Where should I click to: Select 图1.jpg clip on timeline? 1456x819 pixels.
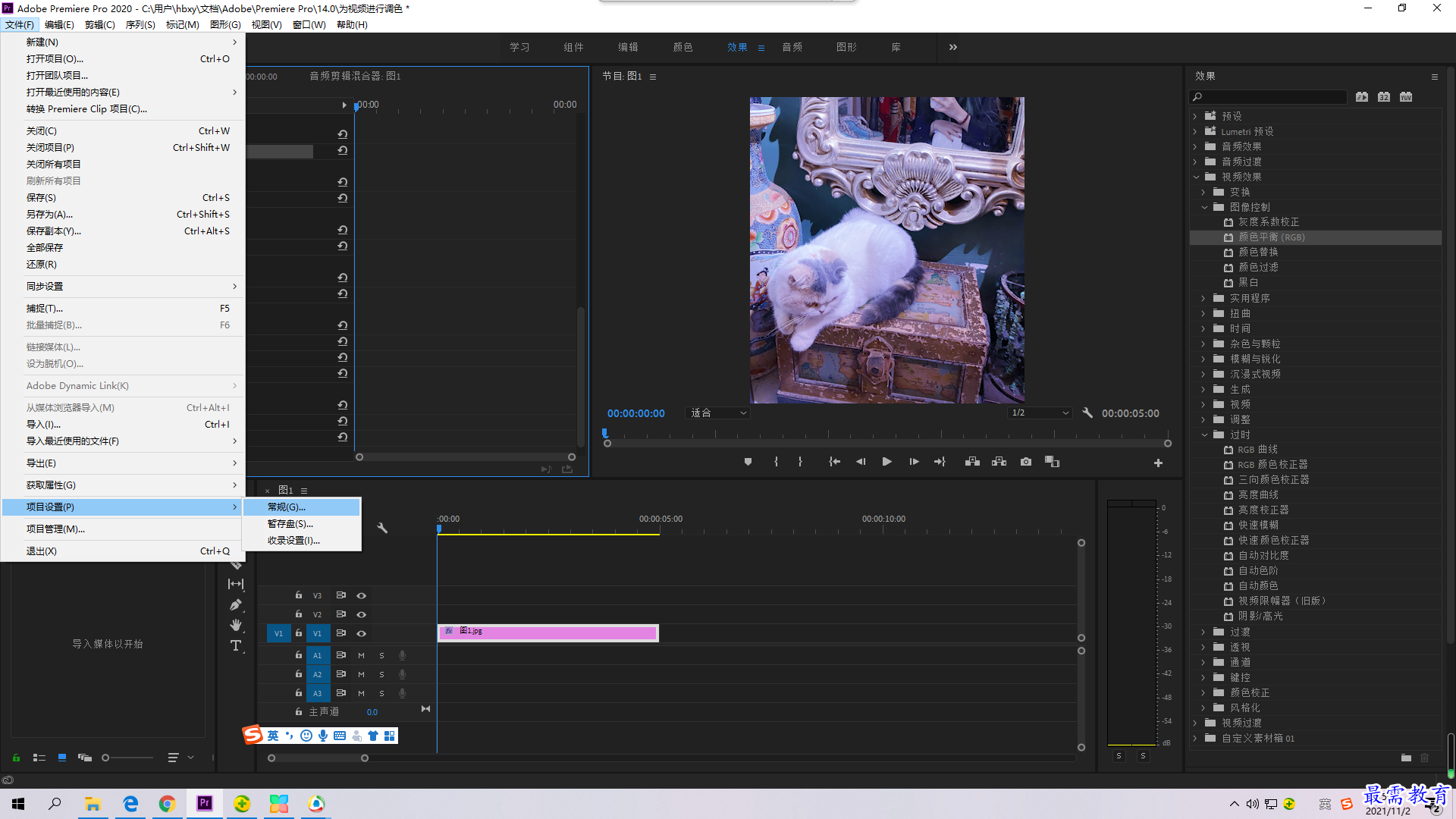tap(548, 632)
